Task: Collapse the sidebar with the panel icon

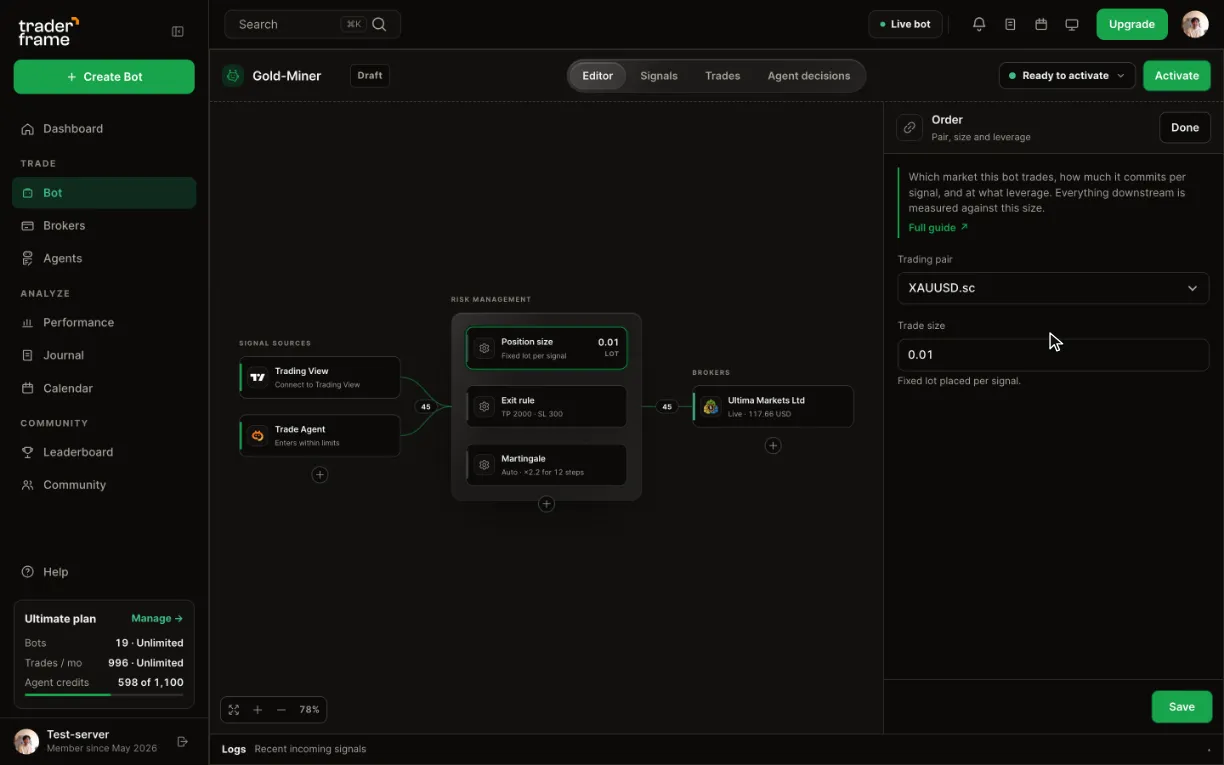Action: [x=178, y=32]
